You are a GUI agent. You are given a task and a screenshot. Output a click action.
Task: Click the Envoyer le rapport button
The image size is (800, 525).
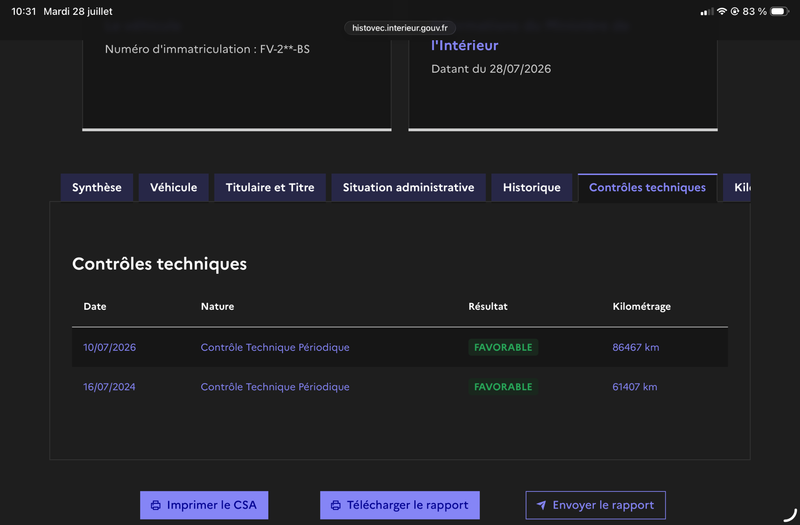(595, 505)
